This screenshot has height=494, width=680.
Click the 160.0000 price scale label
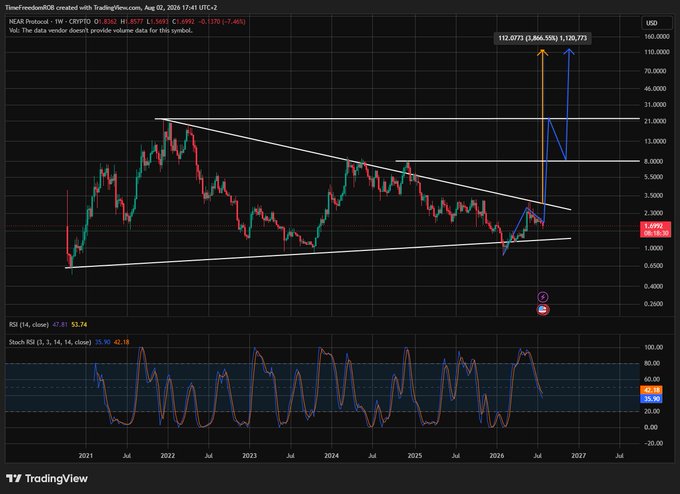click(656, 37)
